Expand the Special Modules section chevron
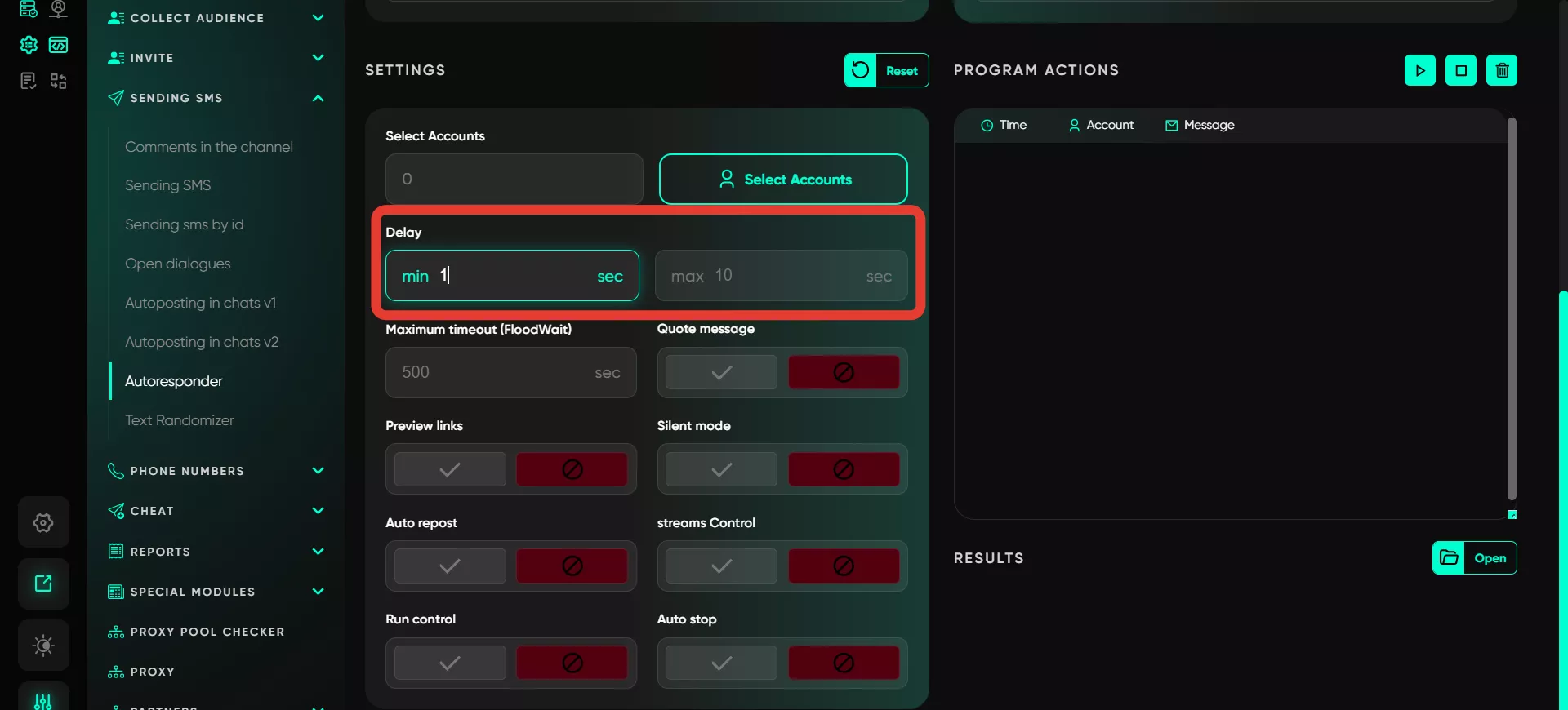The height and width of the screenshot is (710, 1568). [x=318, y=592]
